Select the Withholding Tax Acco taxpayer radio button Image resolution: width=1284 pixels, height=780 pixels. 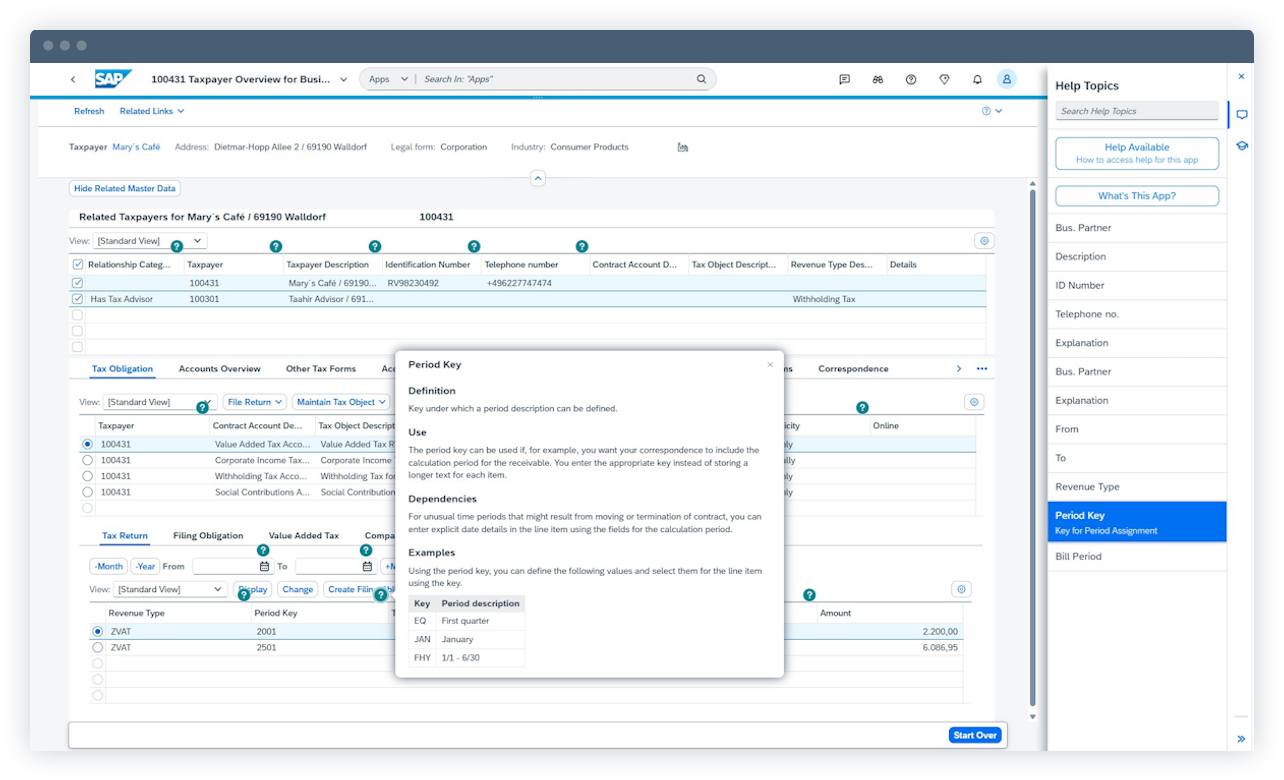(x=89, y=475)
